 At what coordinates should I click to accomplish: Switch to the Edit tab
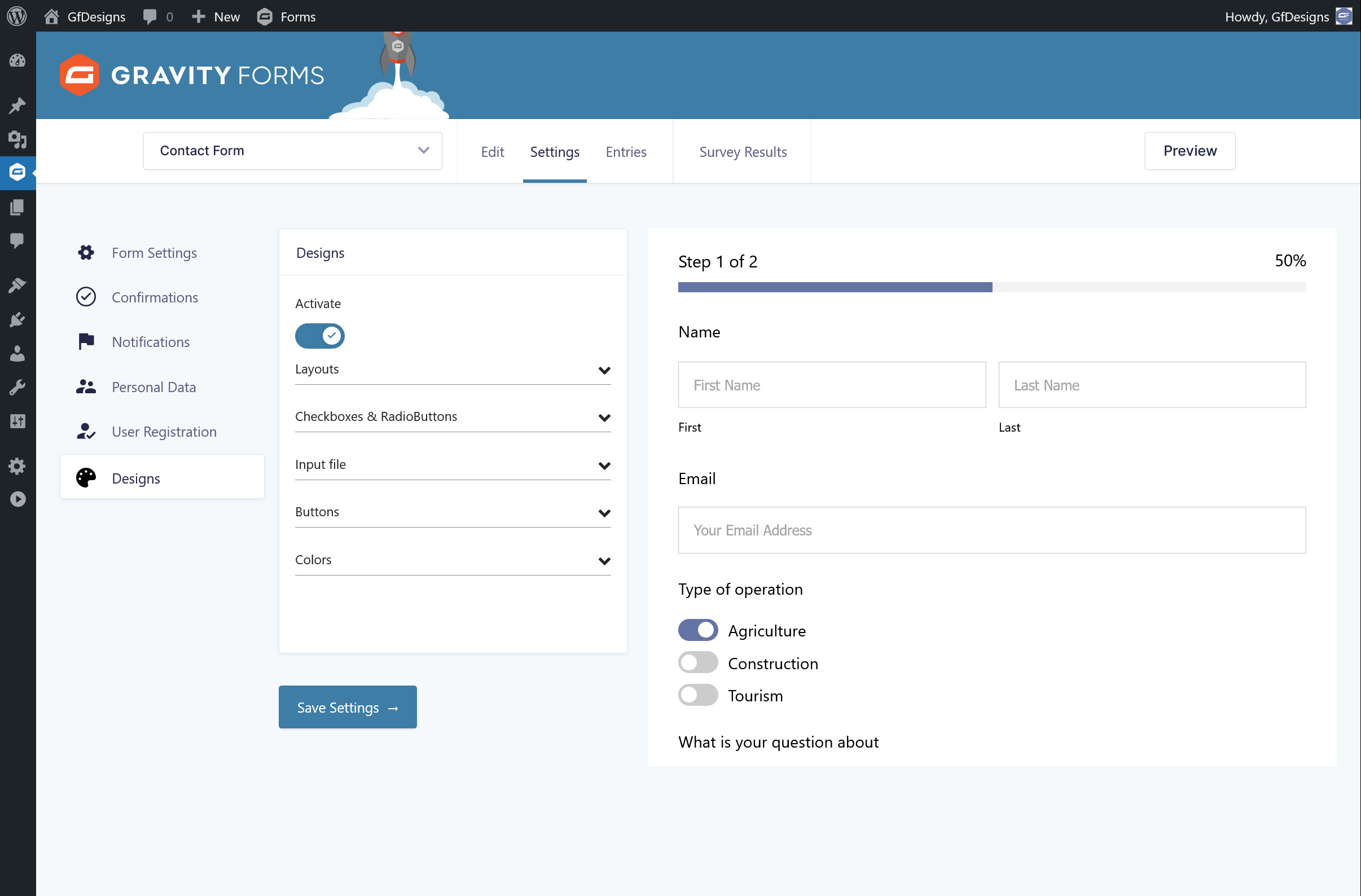(x=493, y=152)
